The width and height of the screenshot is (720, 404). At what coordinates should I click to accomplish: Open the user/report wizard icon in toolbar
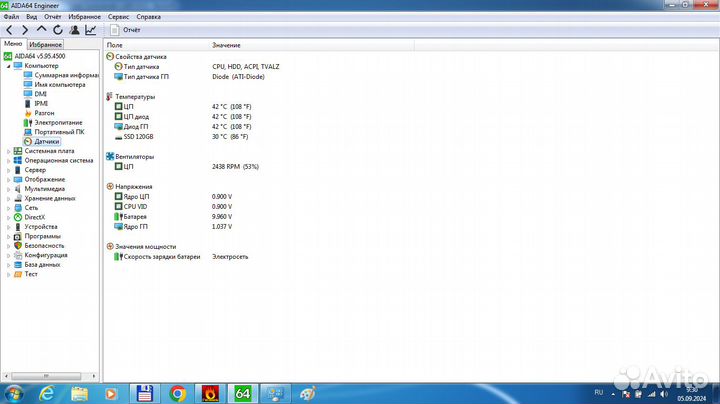[x=74, y=30]
